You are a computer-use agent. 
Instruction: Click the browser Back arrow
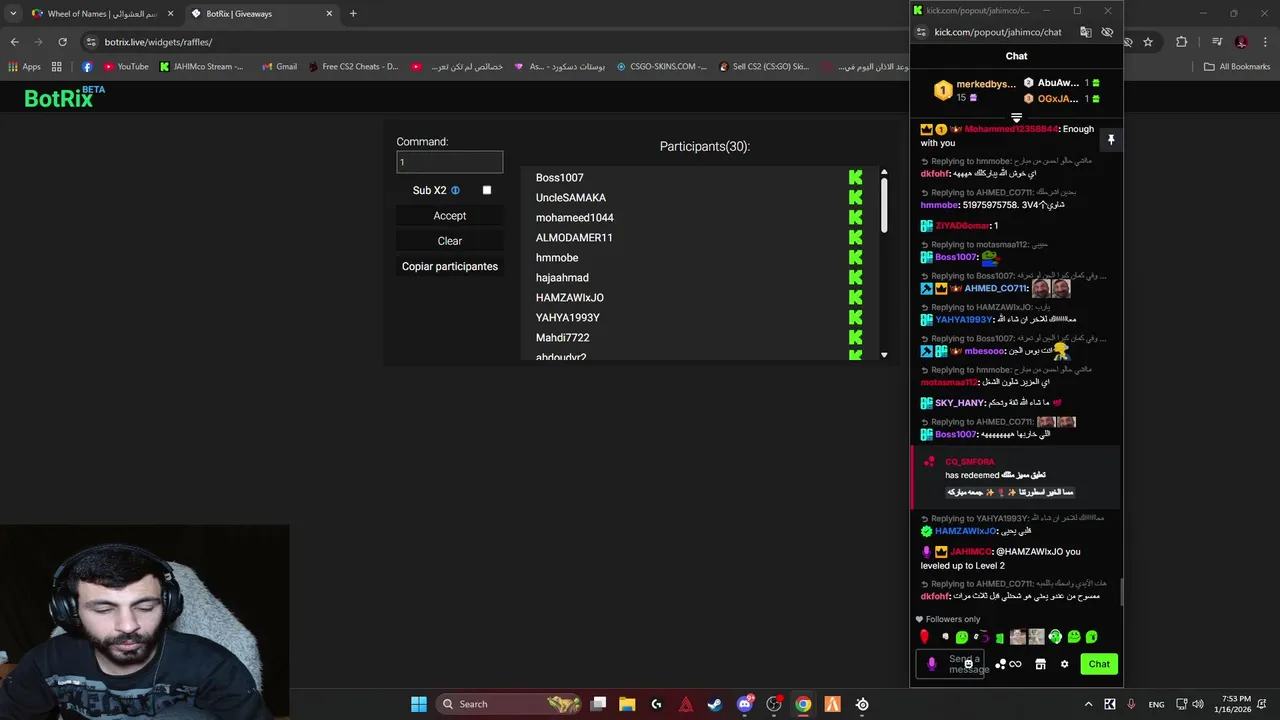[14, 42]
